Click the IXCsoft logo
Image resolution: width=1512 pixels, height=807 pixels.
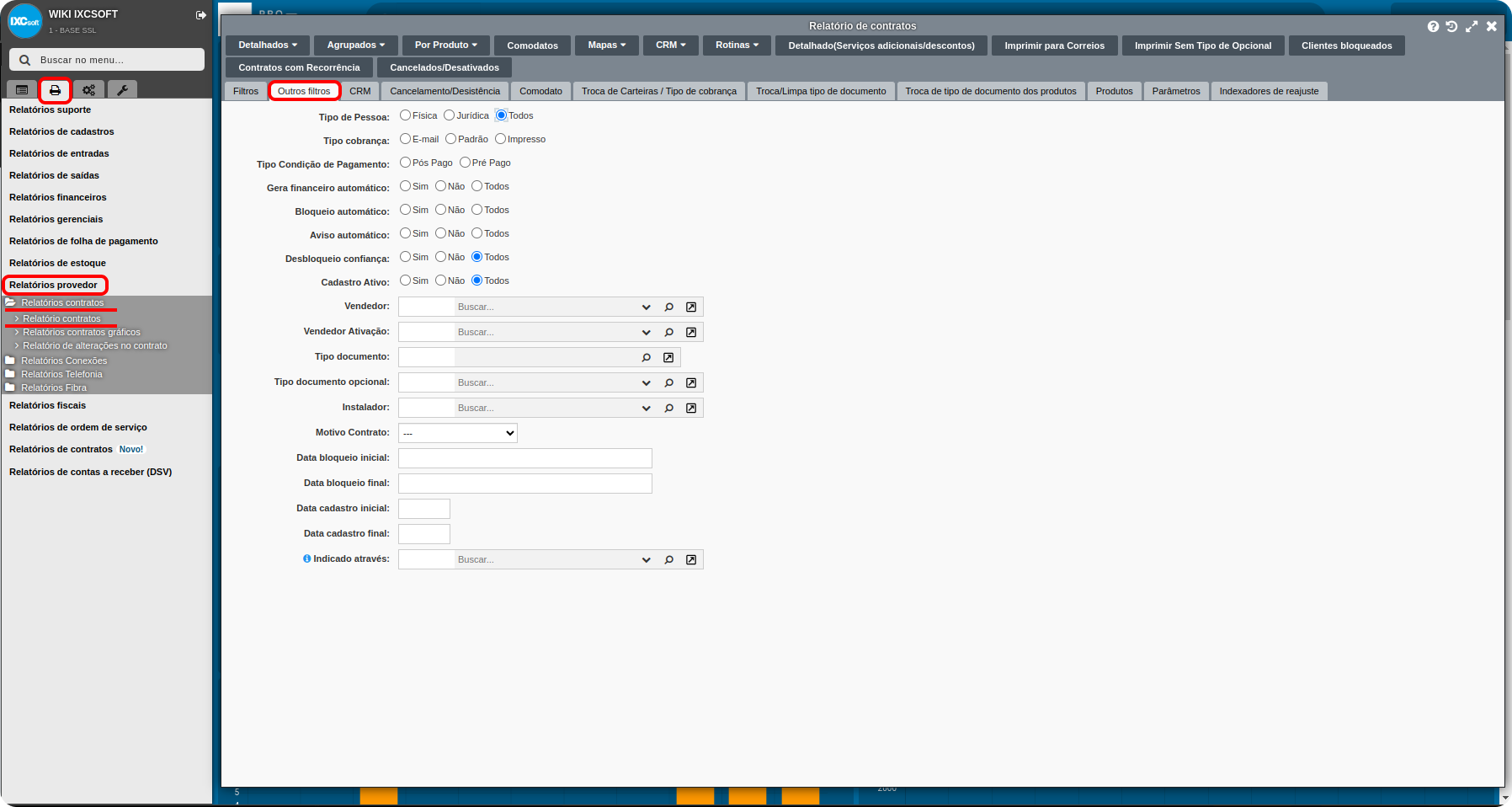coord(24,21)
